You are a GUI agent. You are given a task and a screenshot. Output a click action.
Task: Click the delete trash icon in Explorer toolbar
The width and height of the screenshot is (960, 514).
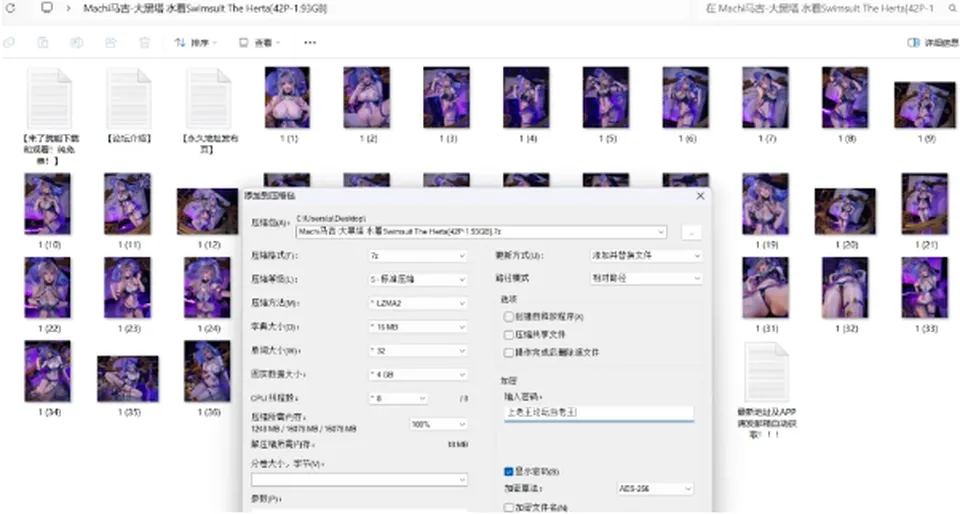[144, 43]
